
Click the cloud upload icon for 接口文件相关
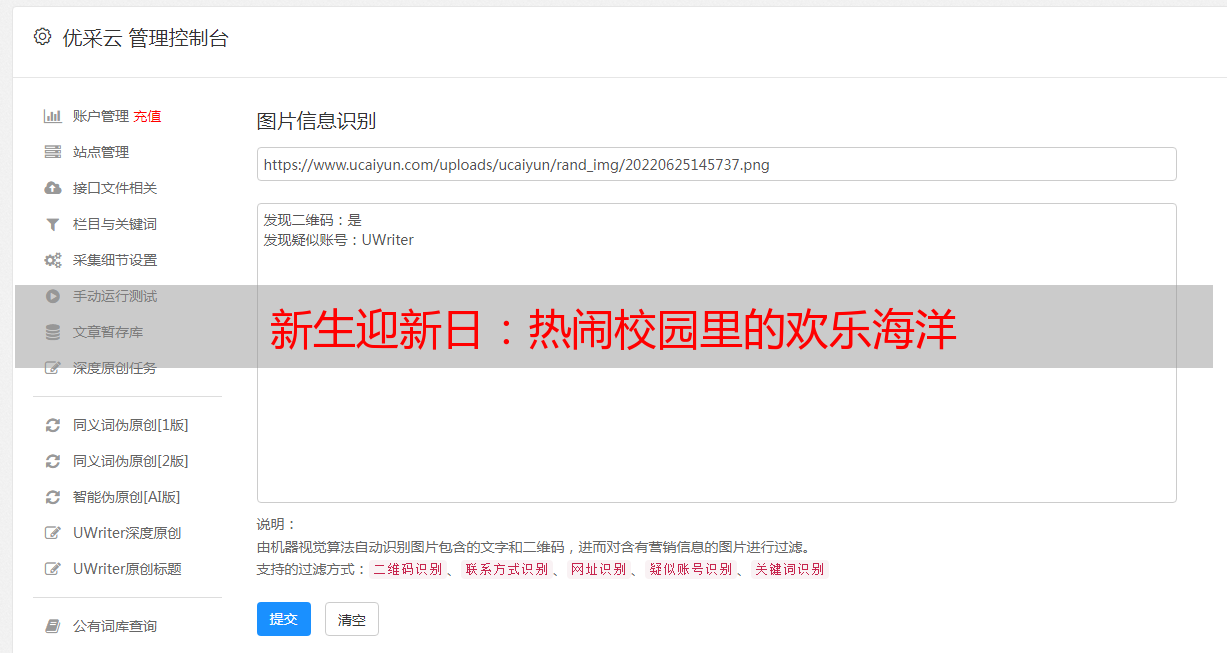(x=53, y=188)
